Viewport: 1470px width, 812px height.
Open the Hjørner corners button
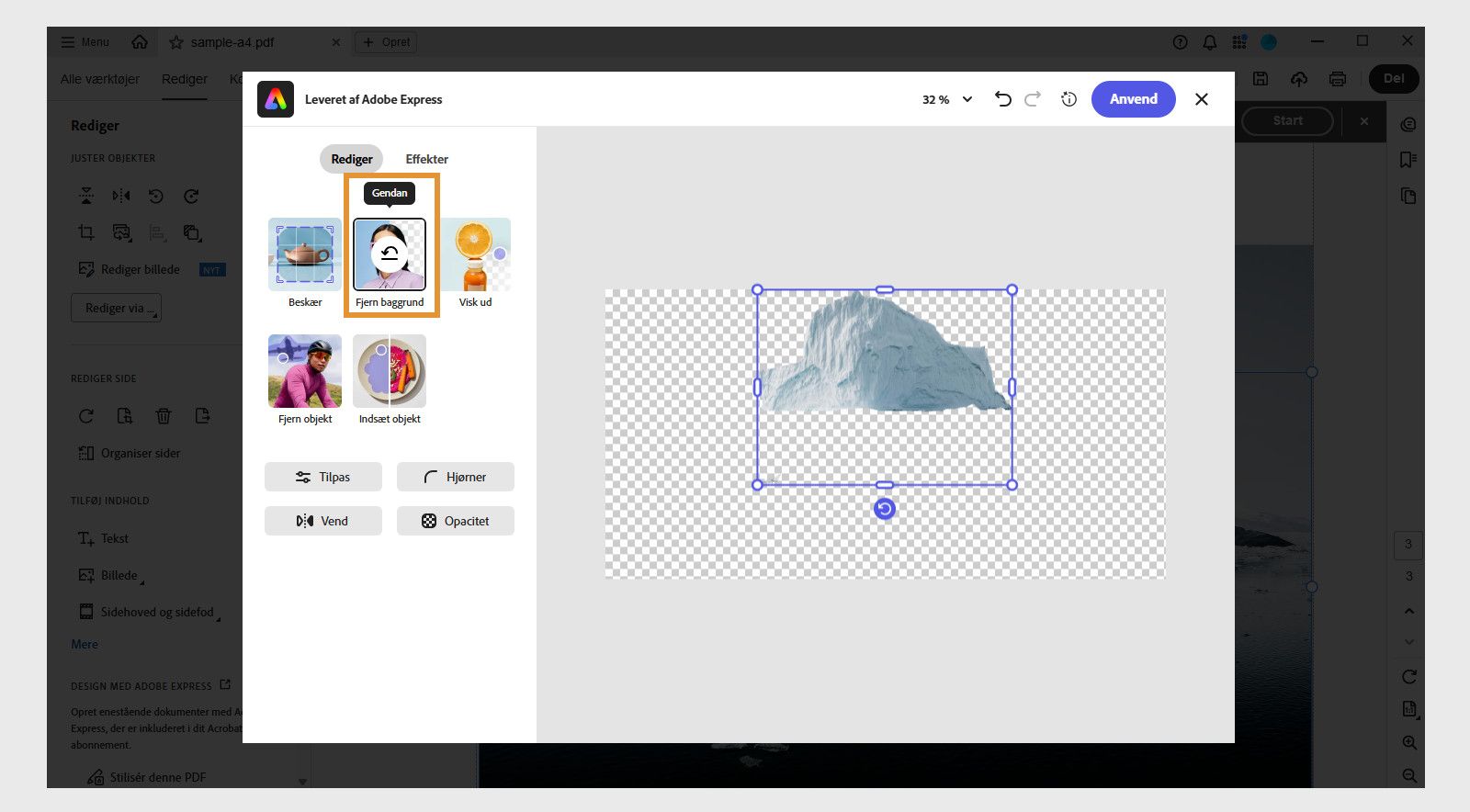[x=456, y=477]
